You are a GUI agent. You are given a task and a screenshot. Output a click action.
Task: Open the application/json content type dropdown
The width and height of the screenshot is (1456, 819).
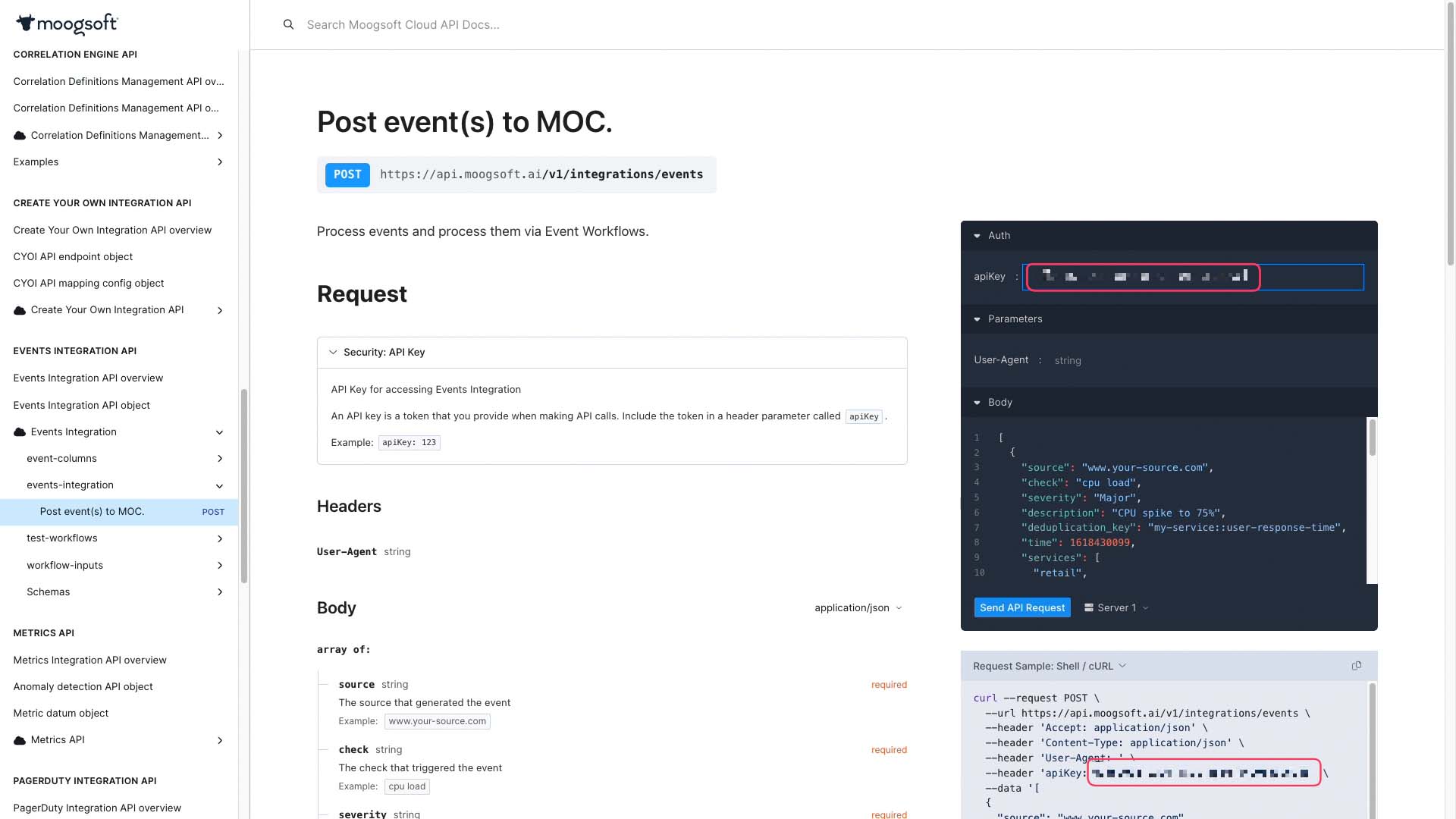coord(858,608)
